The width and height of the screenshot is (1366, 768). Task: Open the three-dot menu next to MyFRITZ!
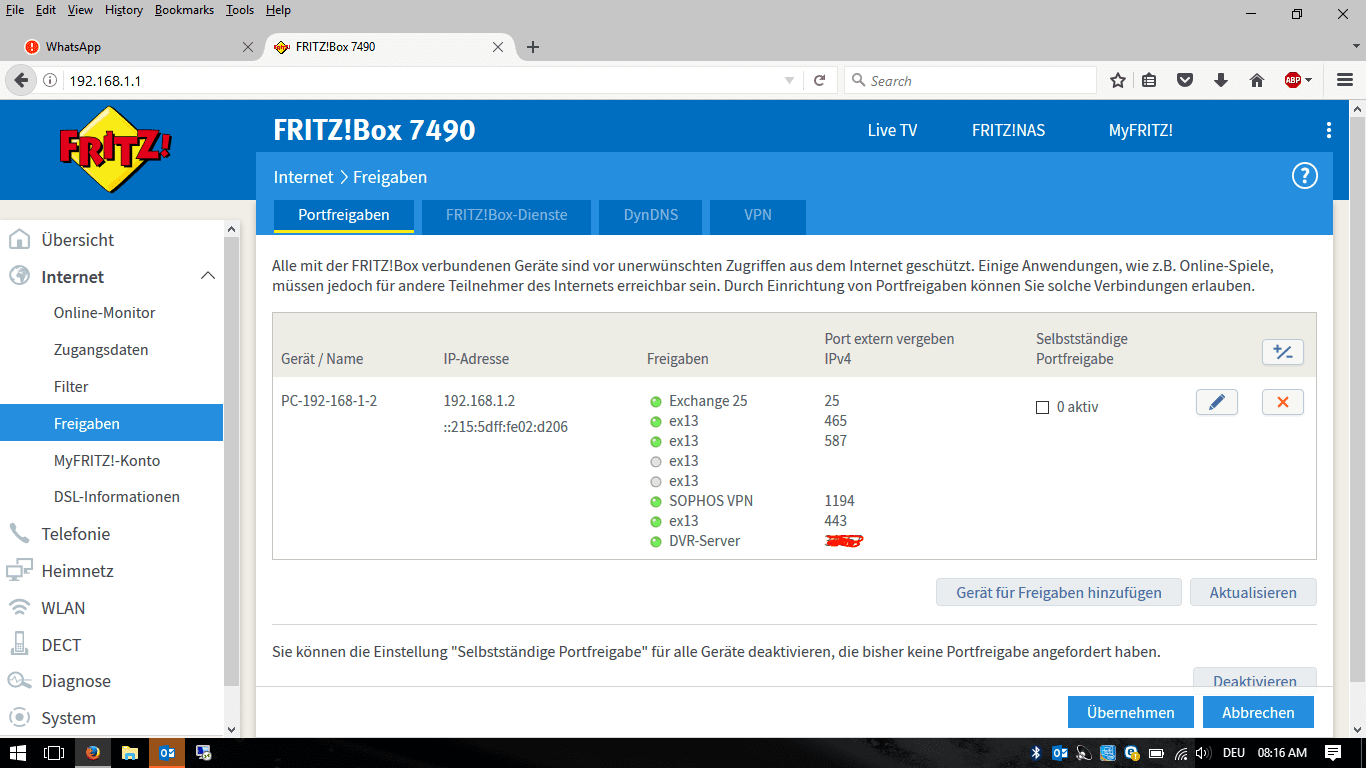pos(1329,130)
